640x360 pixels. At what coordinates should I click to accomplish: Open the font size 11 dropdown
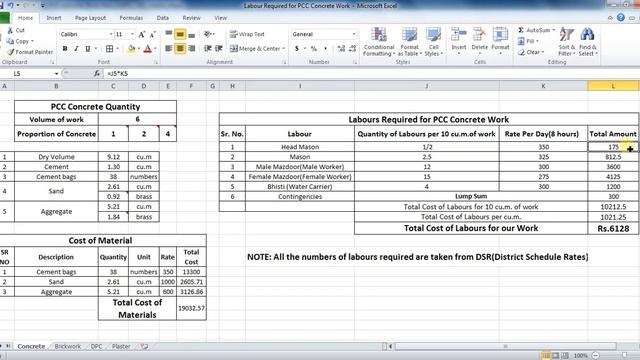click(132, 34)
